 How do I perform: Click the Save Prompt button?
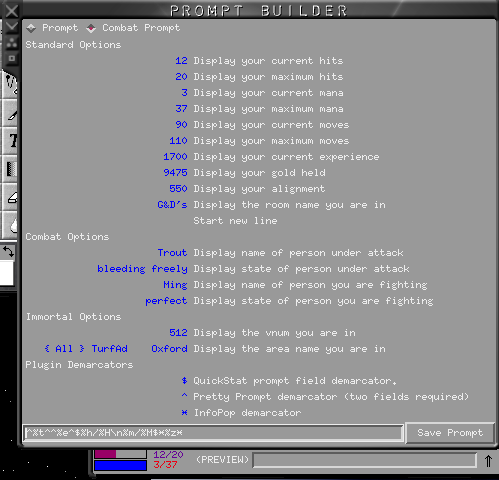tap(450, 433)
